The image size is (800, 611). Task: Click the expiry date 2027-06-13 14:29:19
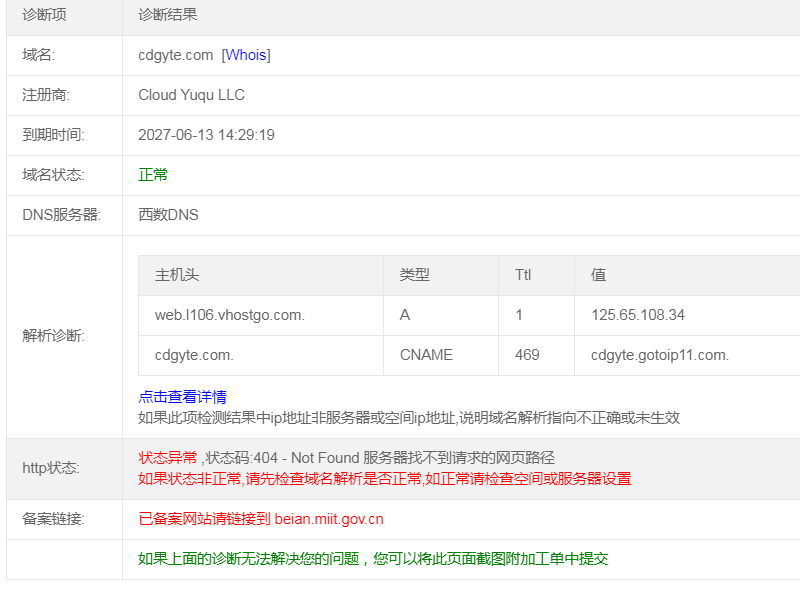point(206,135)
